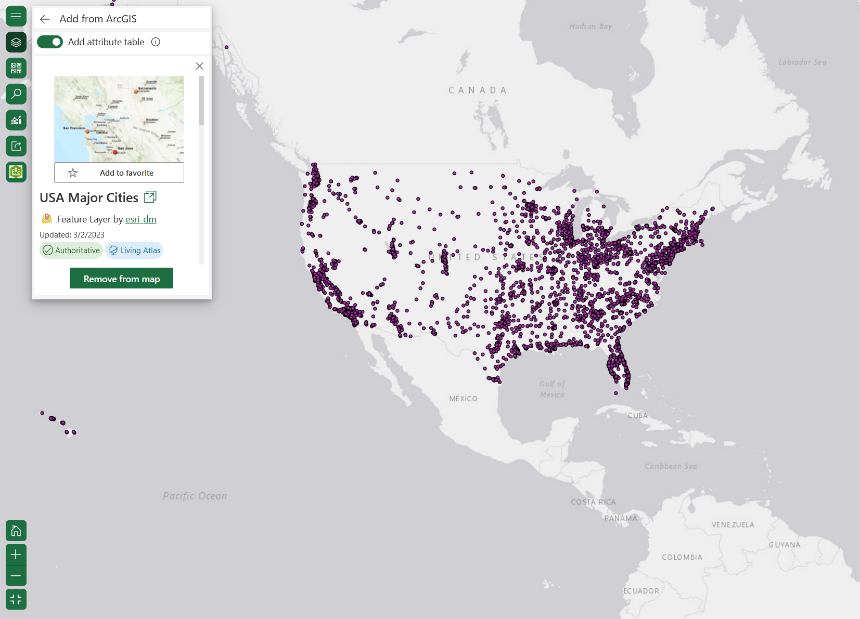Click the info icon beside attribute table

[x=156, y=42]
